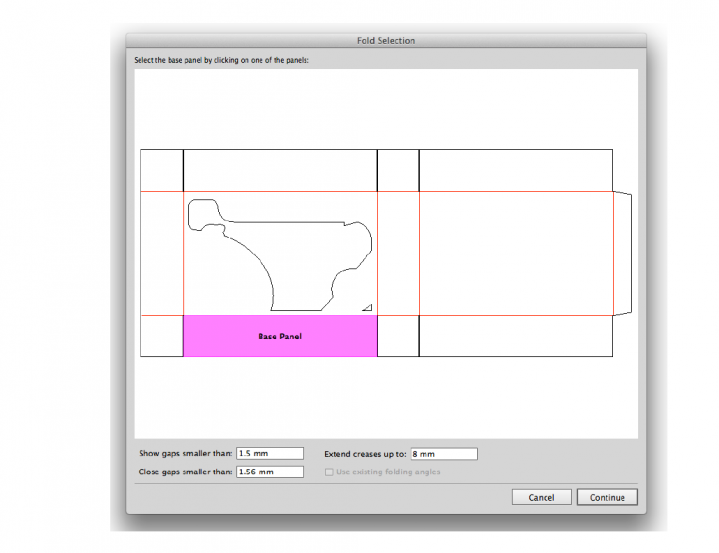
Task: Select the narrow middle panel between large panels
Action: click(x=398, y=253)
